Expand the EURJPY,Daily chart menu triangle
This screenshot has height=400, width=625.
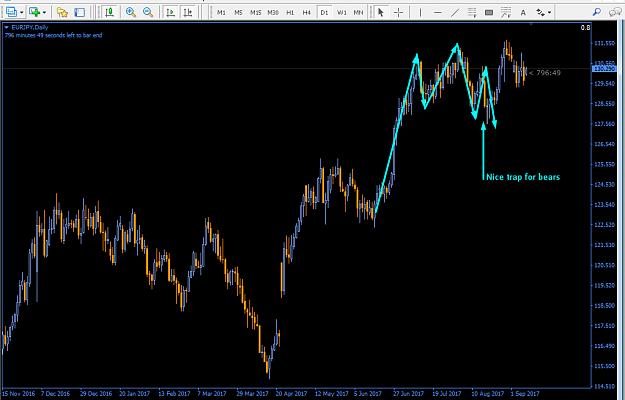[x=6, y=27]
